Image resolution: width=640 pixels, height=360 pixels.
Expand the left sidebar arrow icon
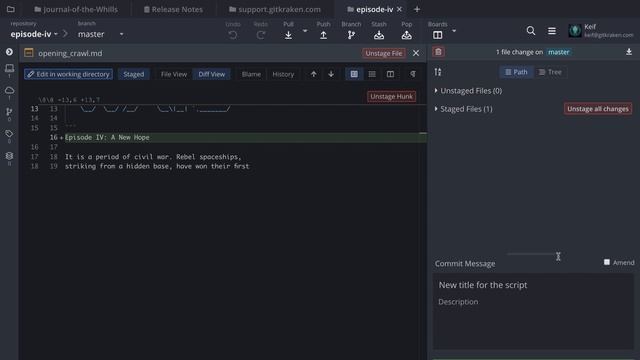tap(9, 52)
